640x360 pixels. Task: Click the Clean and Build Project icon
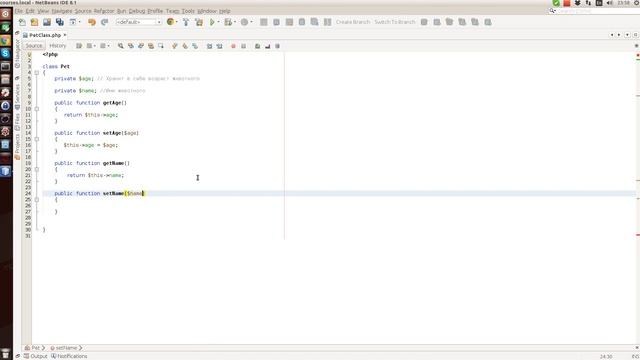199,22
